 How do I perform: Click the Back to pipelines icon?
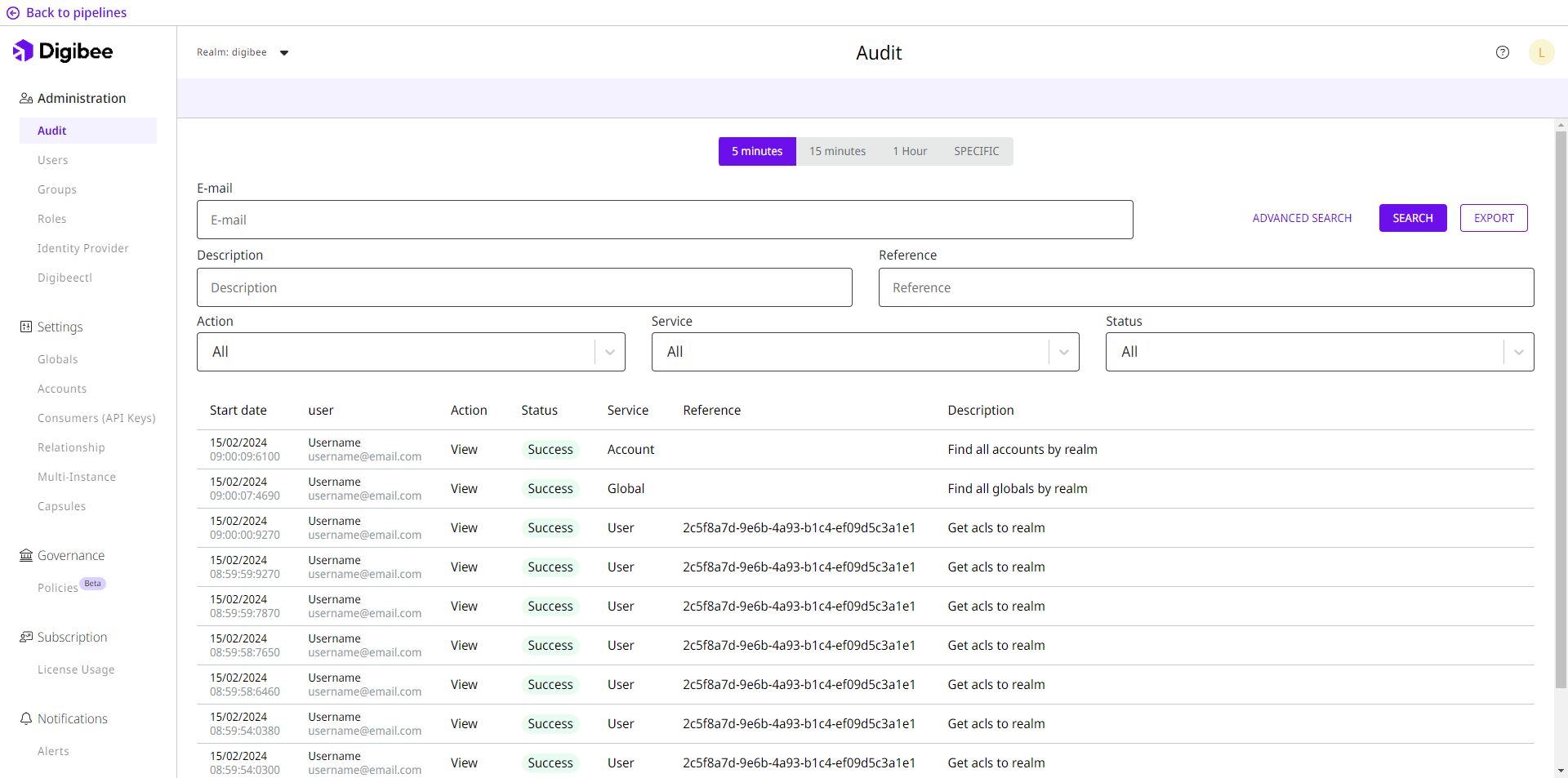coord(12,12)
